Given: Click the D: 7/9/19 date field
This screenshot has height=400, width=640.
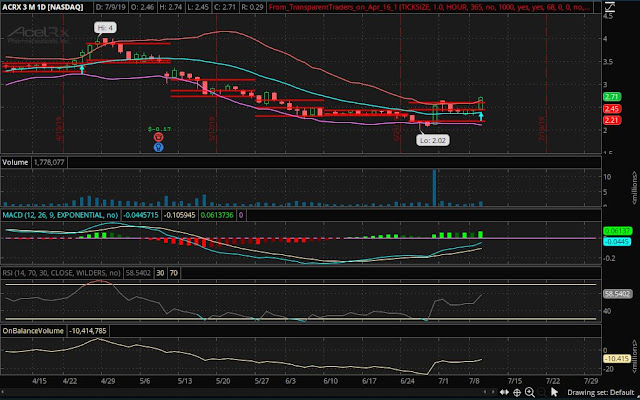Looking at the screenshot, I should 111,7.
